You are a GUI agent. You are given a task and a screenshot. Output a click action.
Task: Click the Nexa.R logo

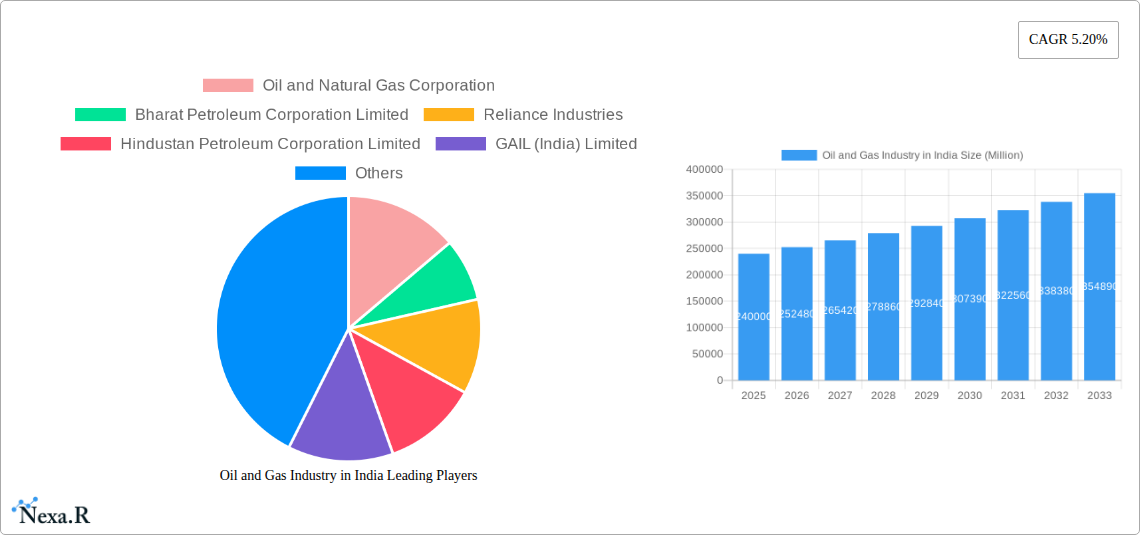click(x=51, y=512)
